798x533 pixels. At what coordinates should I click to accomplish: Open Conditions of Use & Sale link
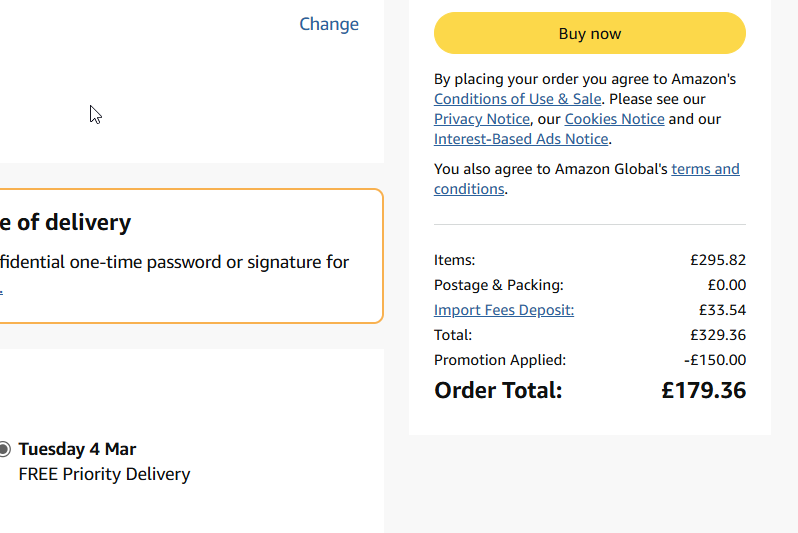coord(517,99)
